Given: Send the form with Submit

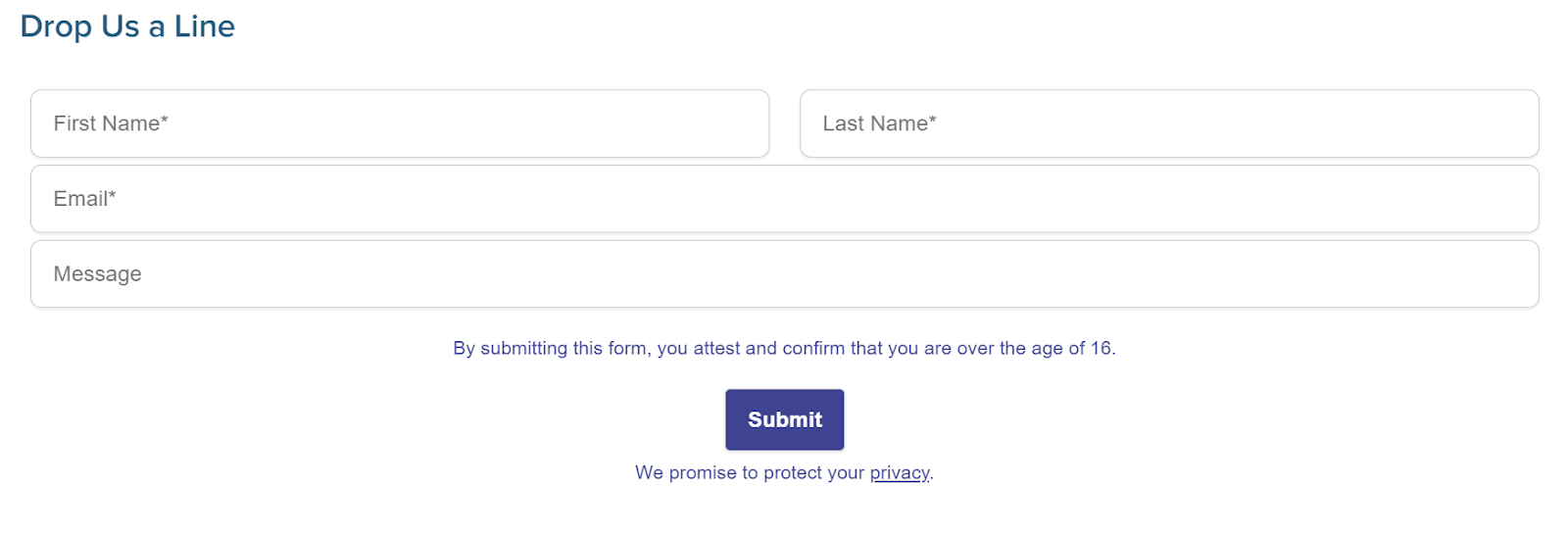Looking at the screenshot, I should point(784,419).
